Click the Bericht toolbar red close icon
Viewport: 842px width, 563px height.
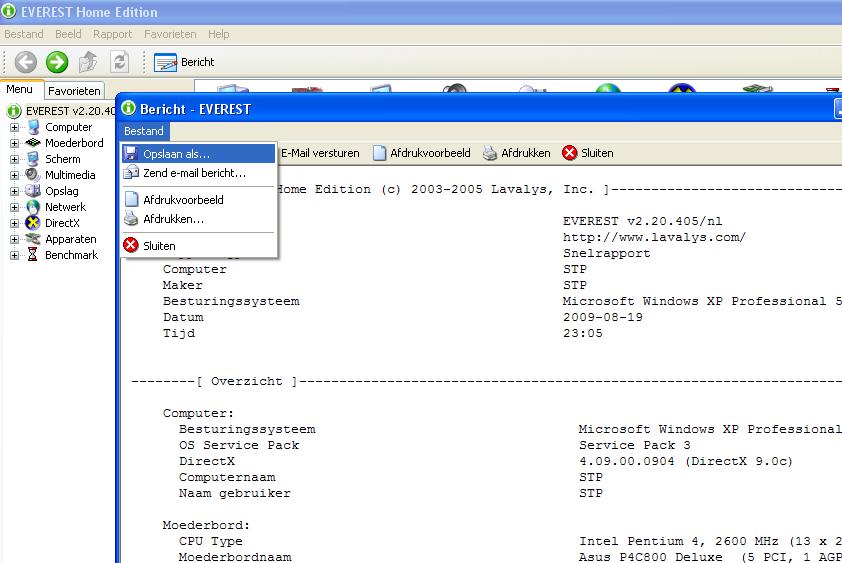(569, 153)
